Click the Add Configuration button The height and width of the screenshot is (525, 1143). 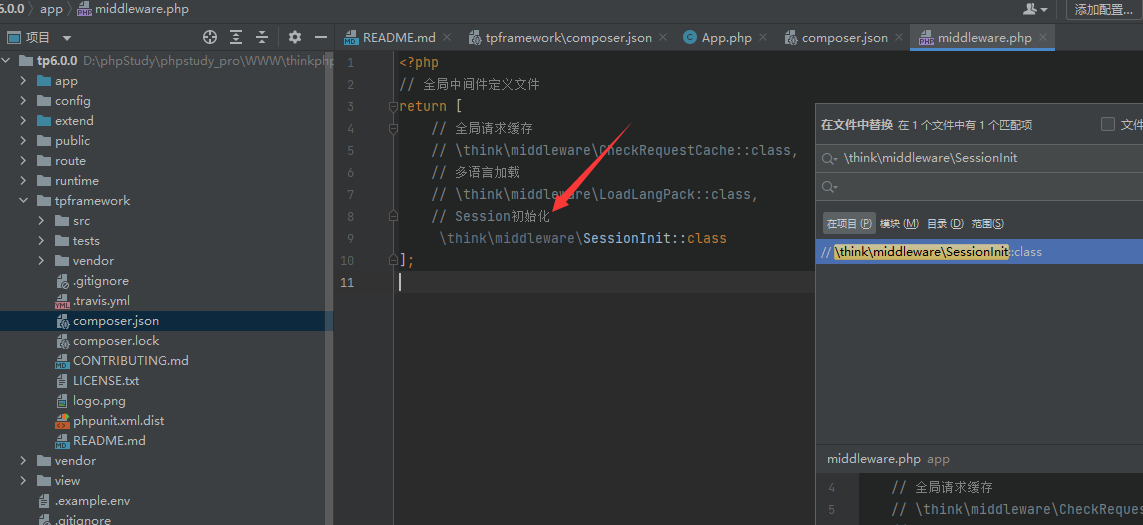click(x=1104, y=9)
